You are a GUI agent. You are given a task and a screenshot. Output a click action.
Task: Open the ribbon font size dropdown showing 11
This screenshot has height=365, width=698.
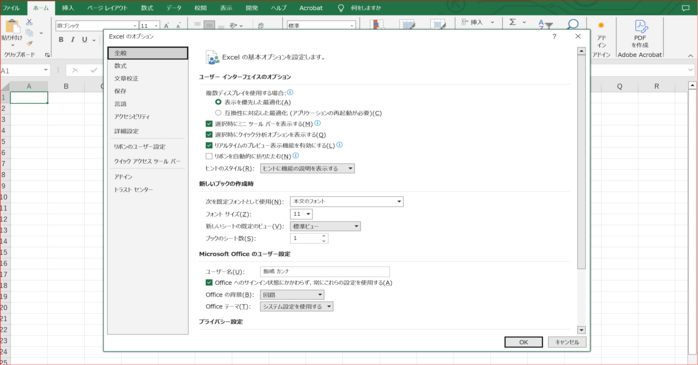(x=156, y=26)
